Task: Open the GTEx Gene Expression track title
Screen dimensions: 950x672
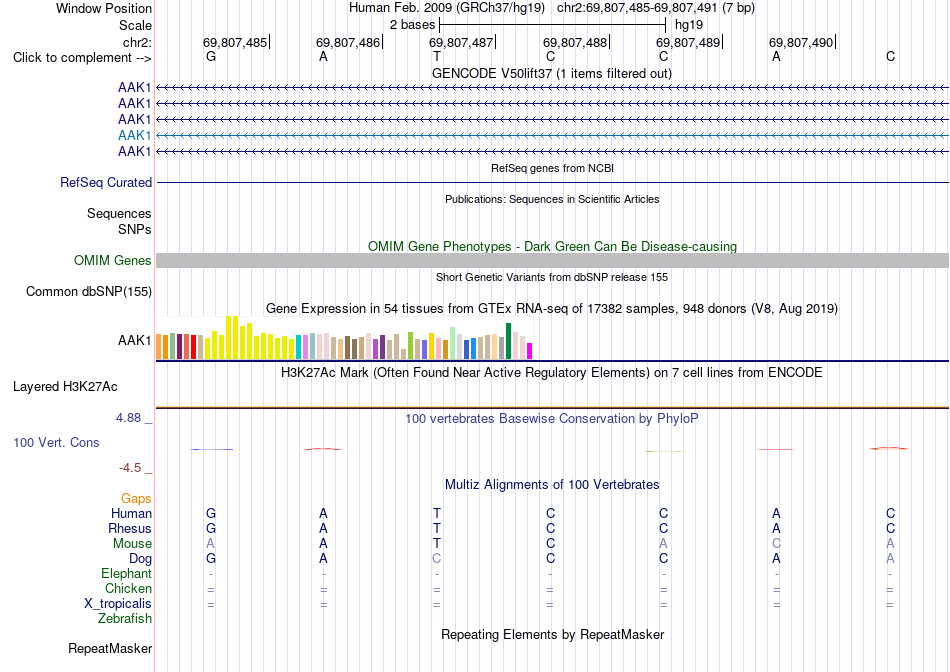Action: [x=552, y=308]
